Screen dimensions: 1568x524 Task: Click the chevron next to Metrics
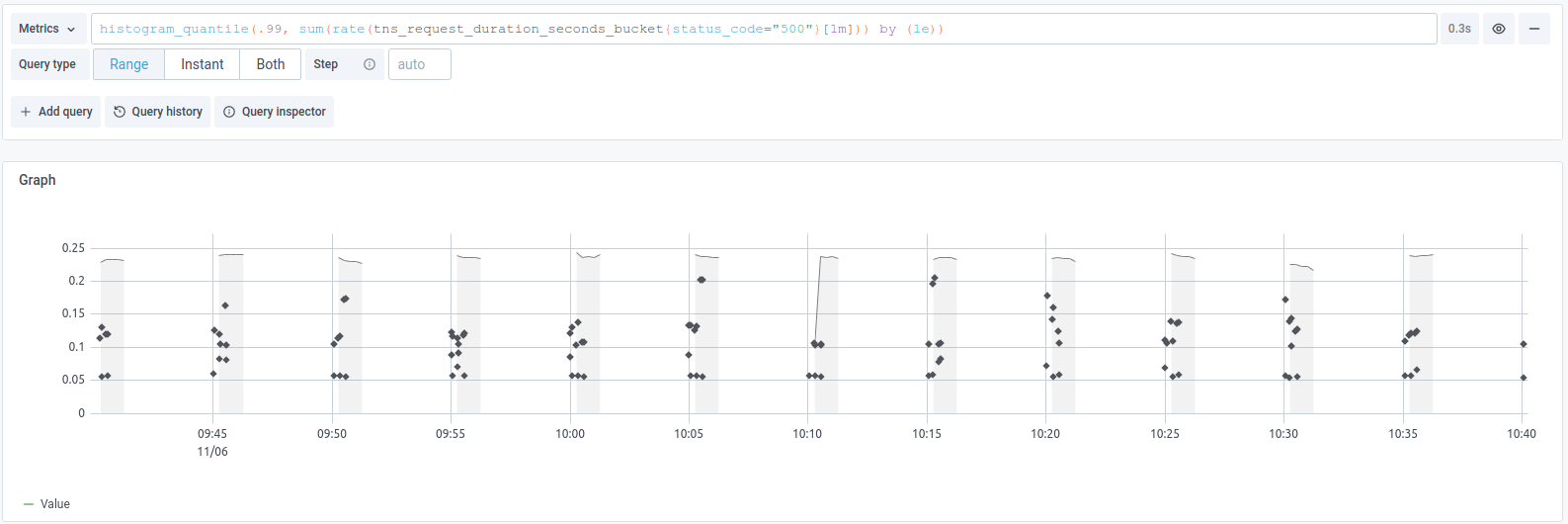coord(71,30)
